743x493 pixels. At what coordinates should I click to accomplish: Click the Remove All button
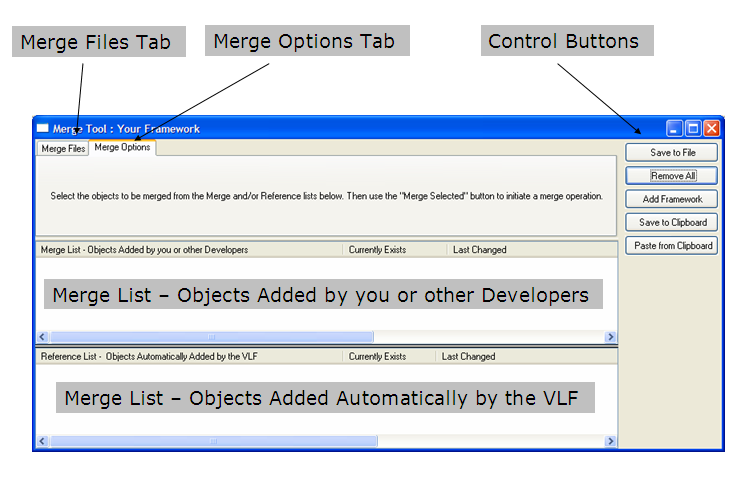[672, 176]
